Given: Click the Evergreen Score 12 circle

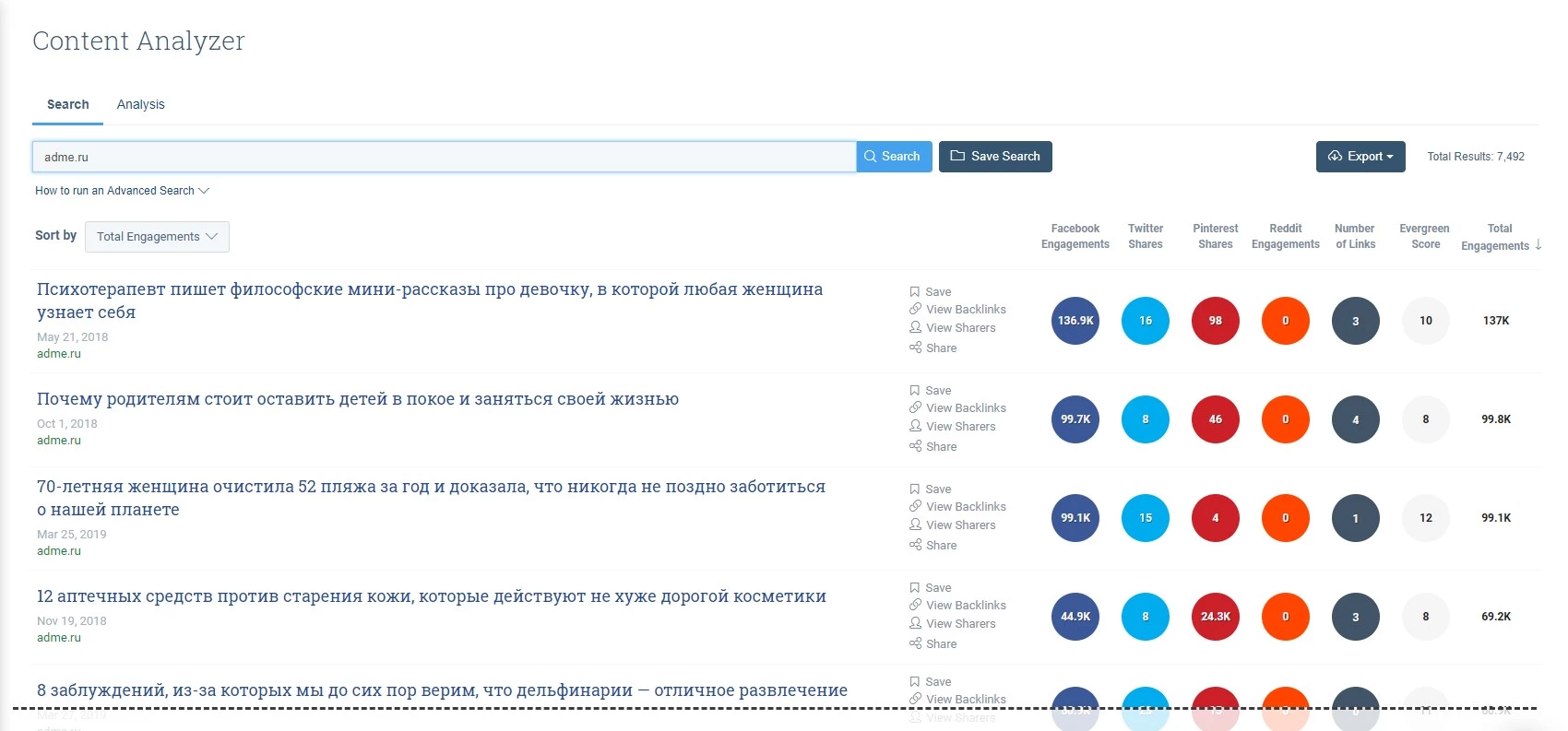Looking at the screenshot, I should tap(1426, 518).
